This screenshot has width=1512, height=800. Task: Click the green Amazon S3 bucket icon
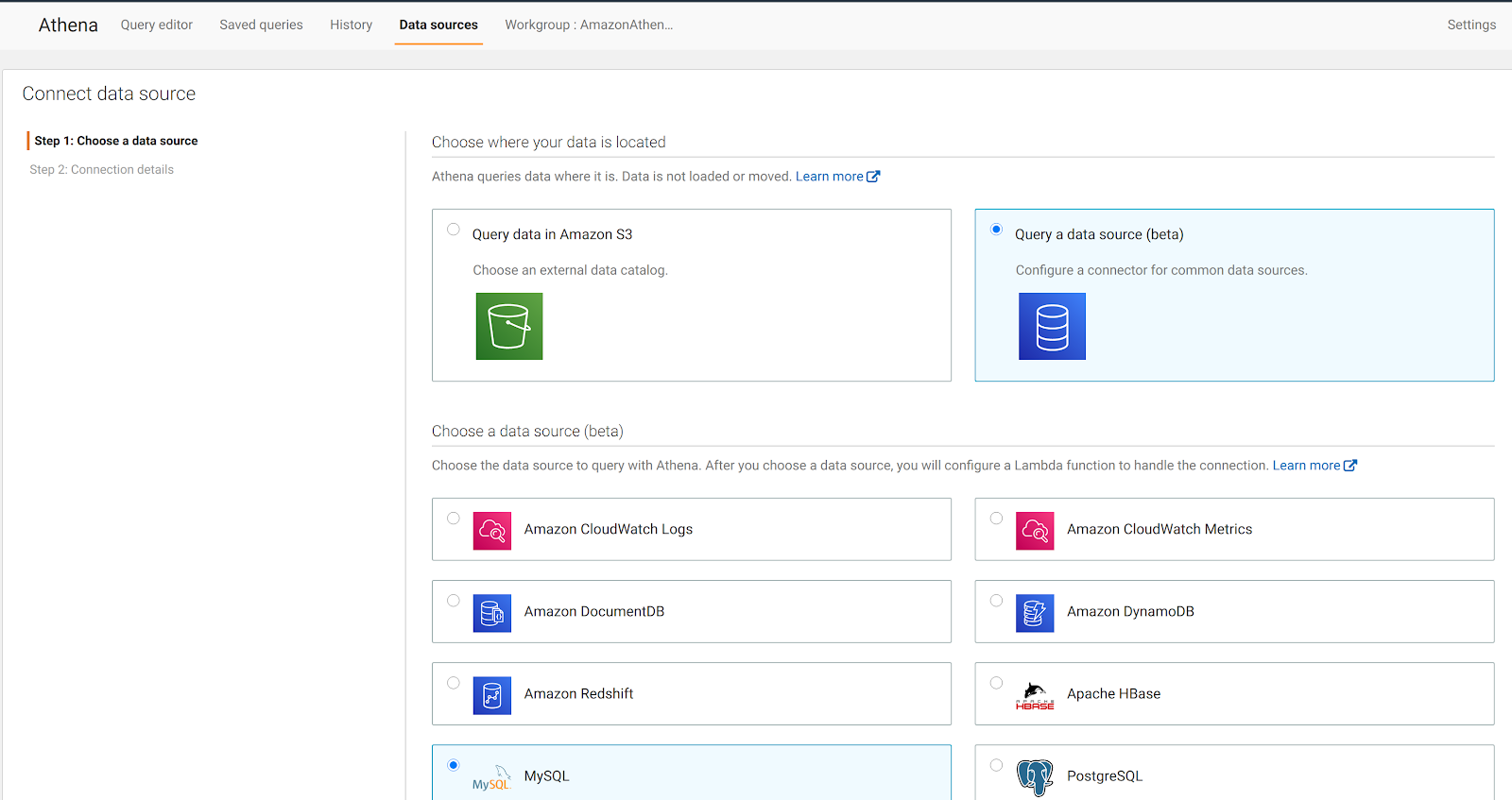(x=509, y=326)
